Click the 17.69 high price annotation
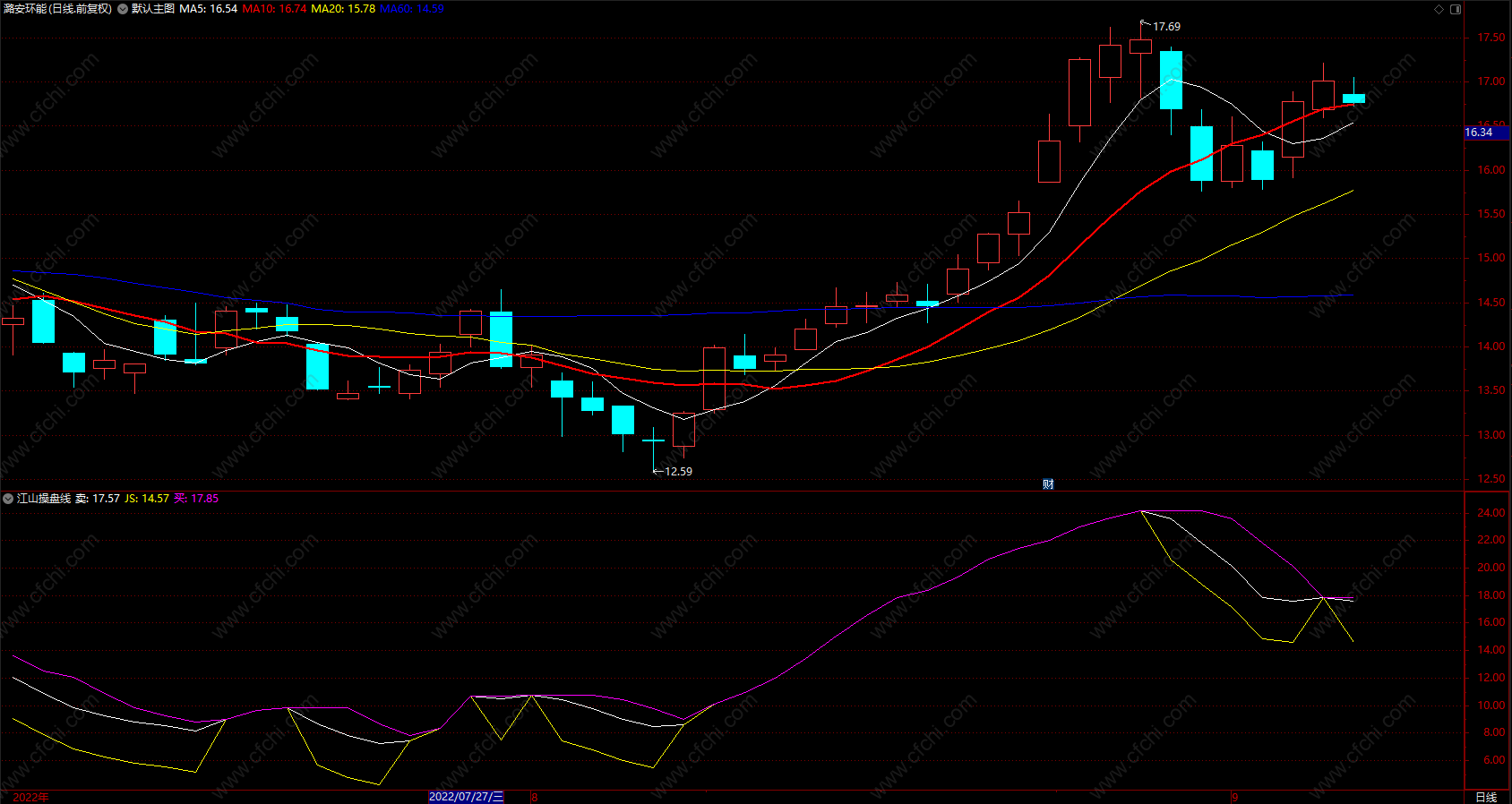This screenshot has height=804, width=1512. [1166, 27]
